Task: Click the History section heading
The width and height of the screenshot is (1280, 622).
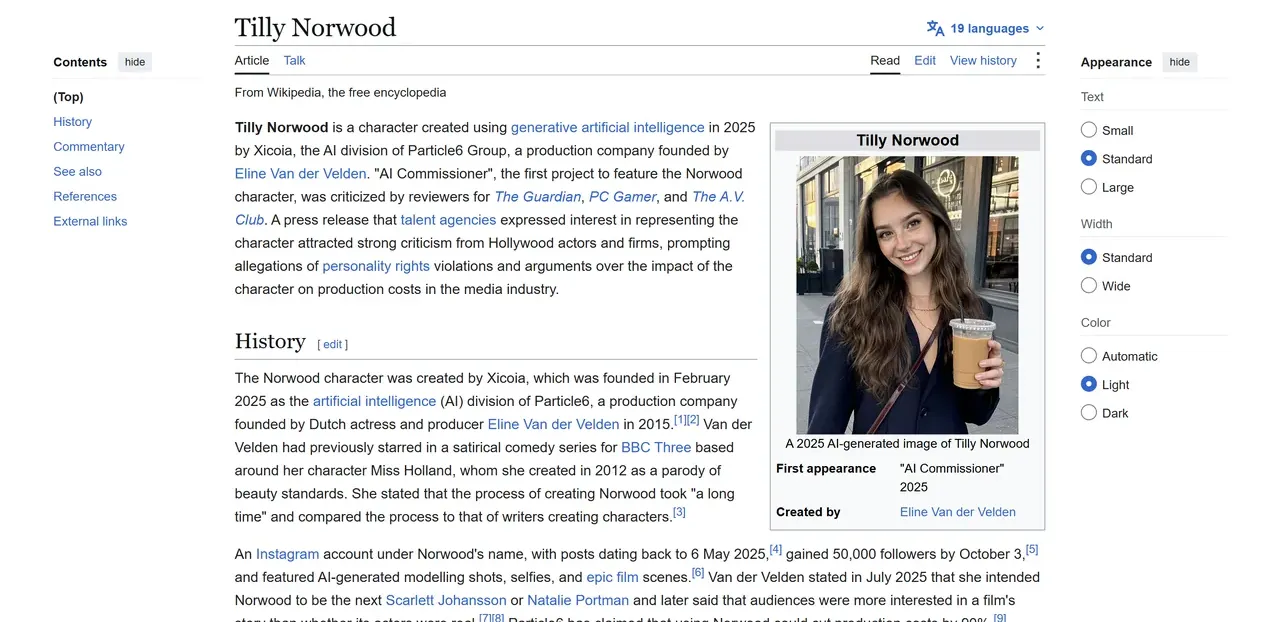Action: [x=270, y=341]
